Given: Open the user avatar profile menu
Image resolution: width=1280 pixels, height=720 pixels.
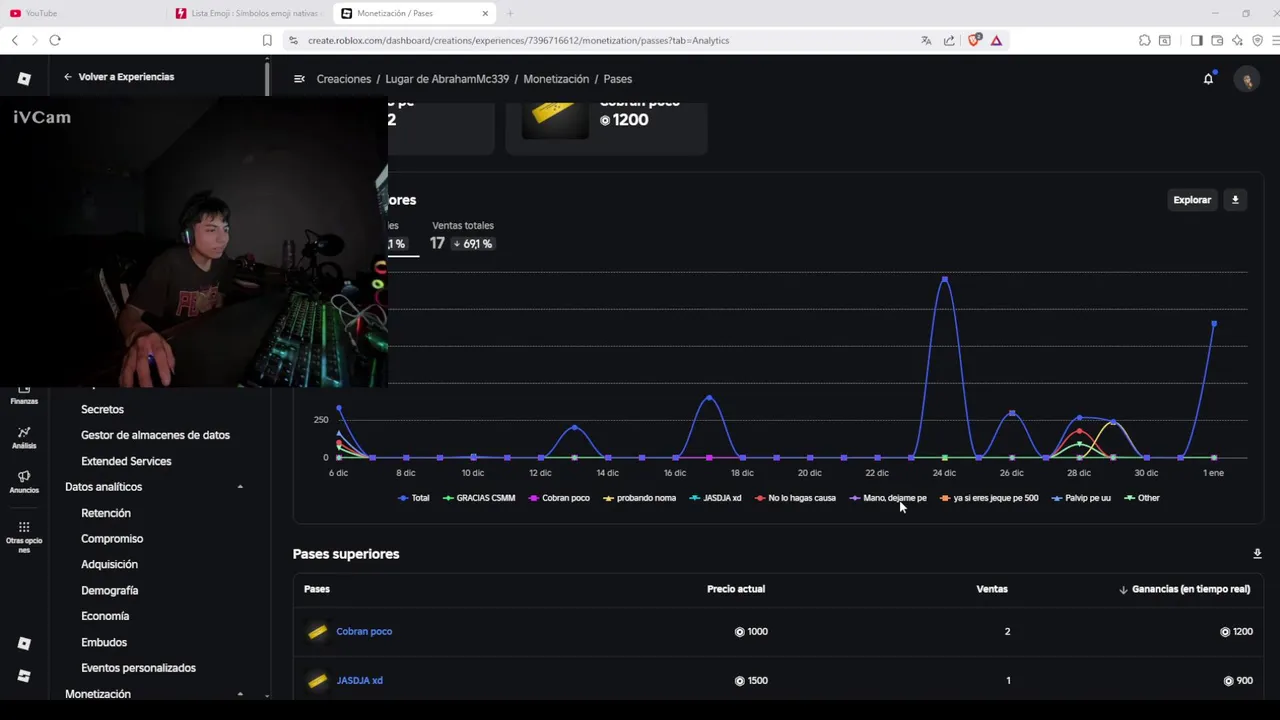Looking at the screenshot, I should (1246, 79).
